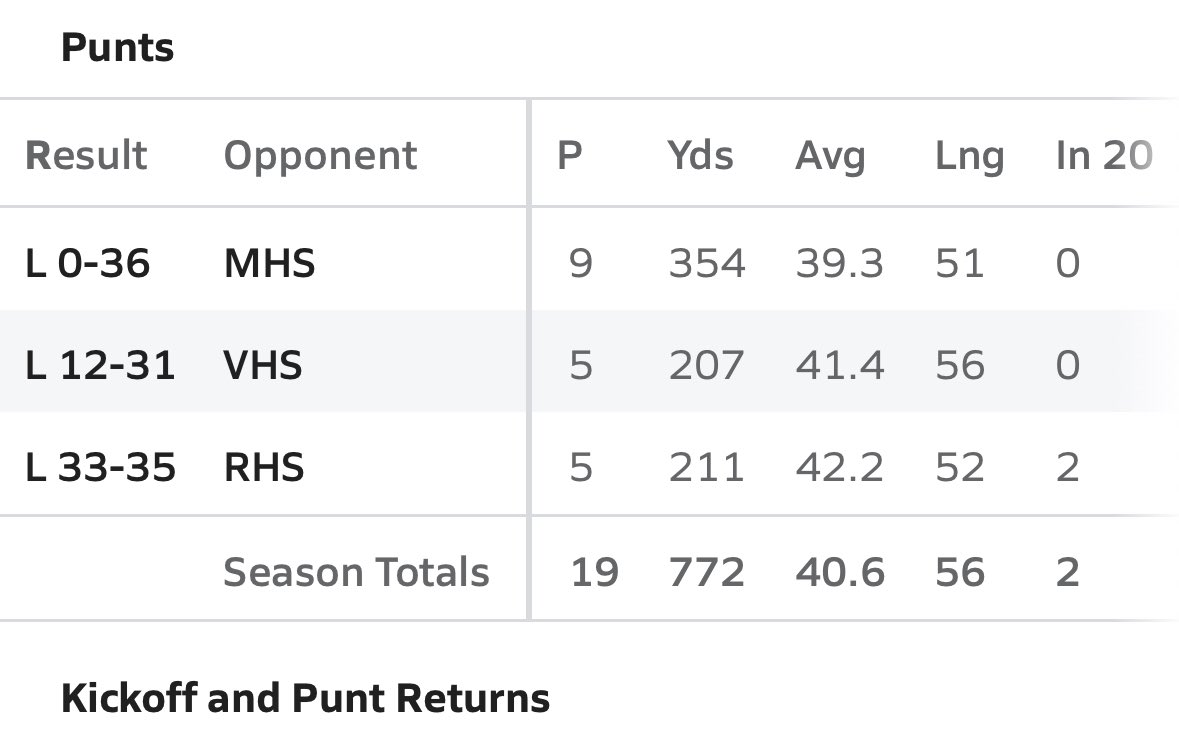This screenshot has width=1179, height=734.
Task: Click the Season Totals row label
Action: pos(356,572)
